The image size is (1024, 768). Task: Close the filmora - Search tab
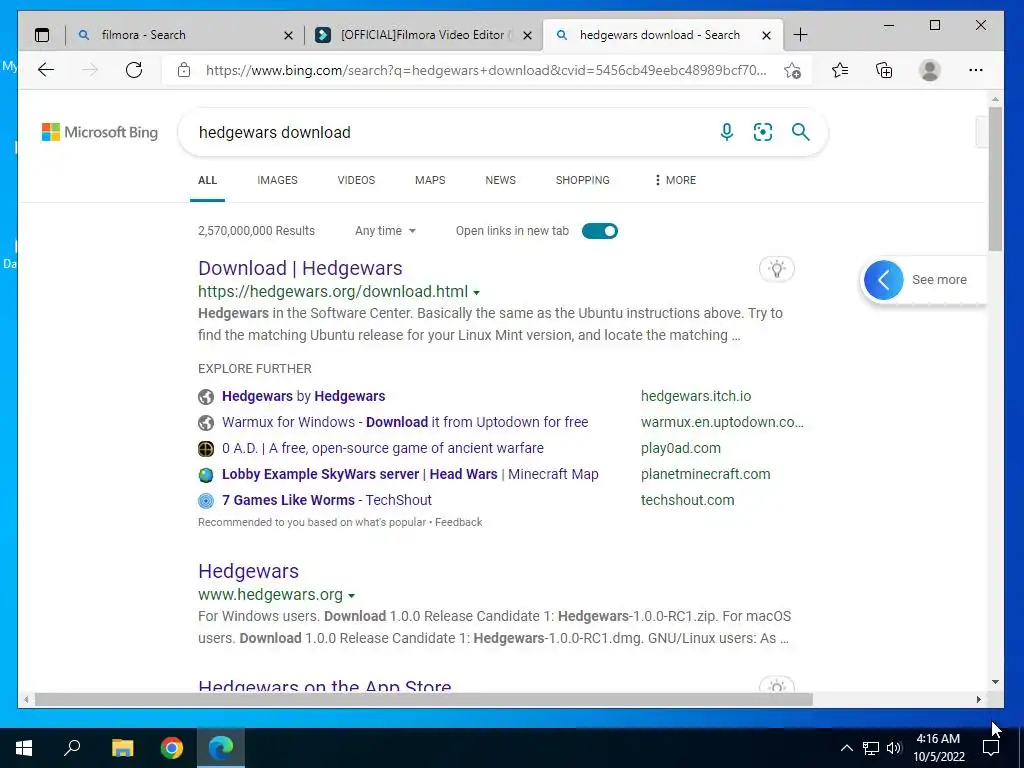(288, 35)
